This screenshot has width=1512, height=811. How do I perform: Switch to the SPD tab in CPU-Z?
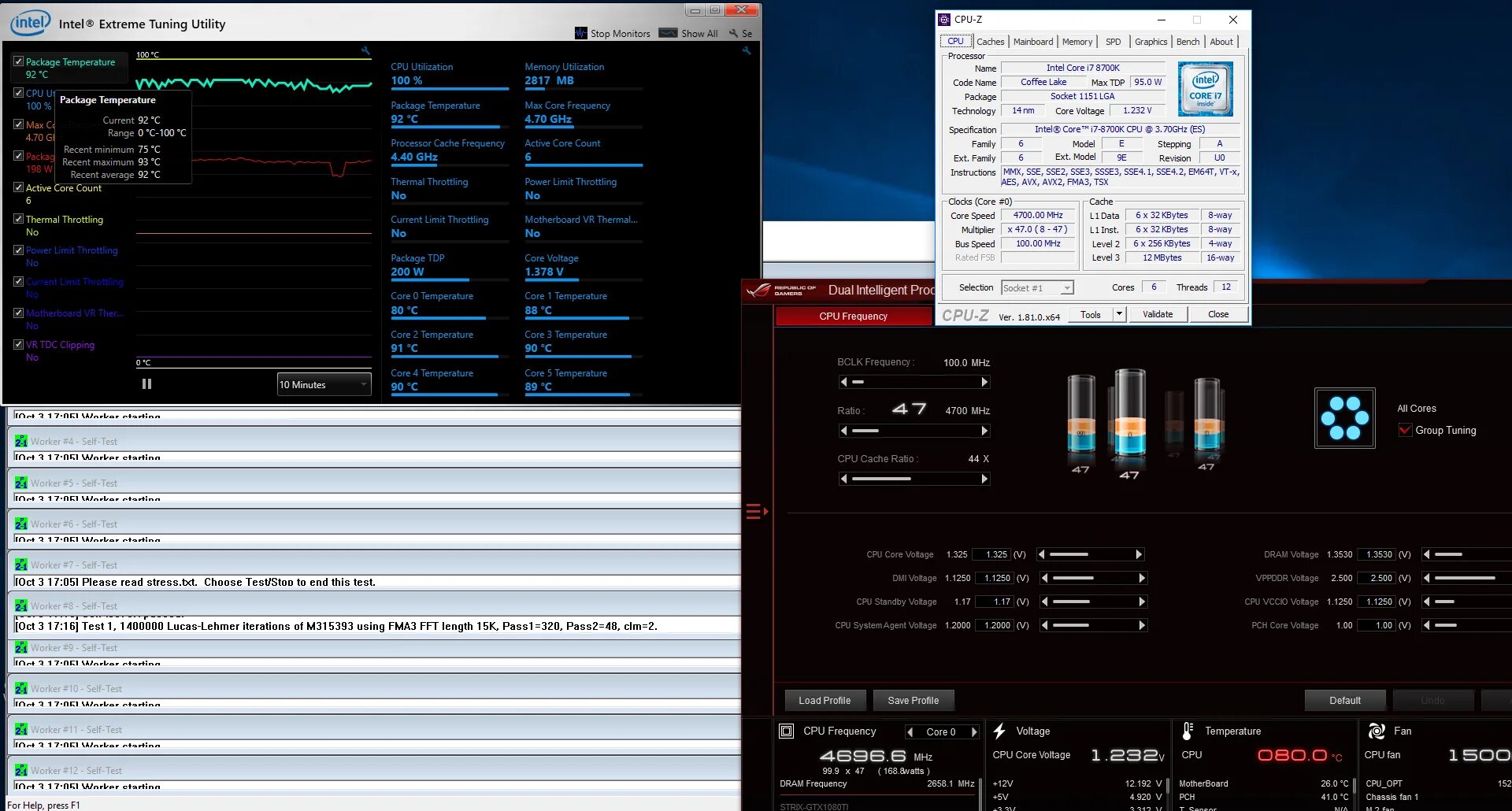click(x=1113, y=42)
